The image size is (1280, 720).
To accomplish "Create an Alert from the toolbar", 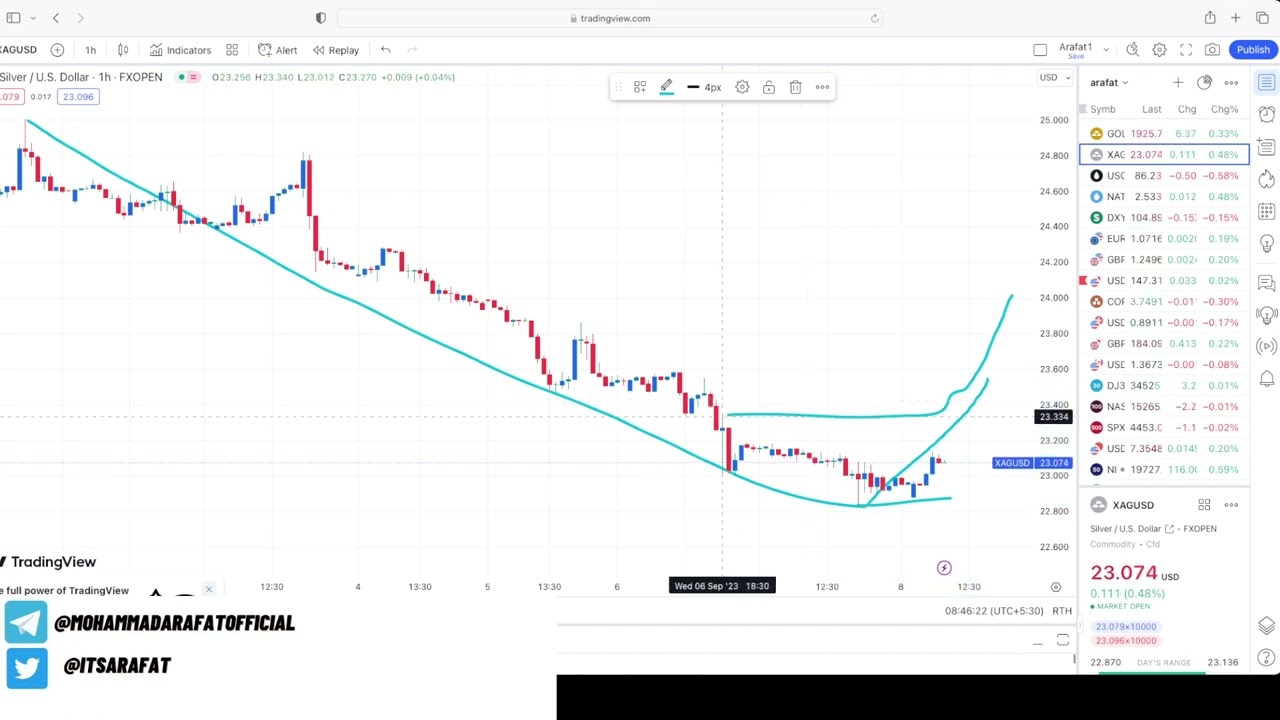I will (x=277, y=50).
